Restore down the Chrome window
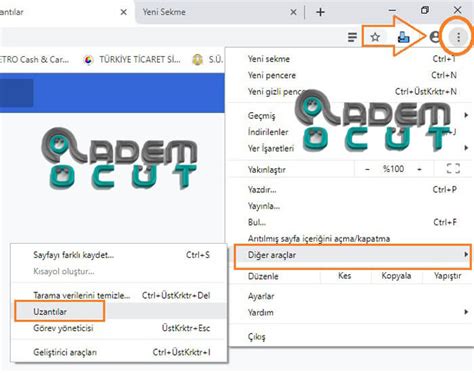The image size is (474, 373). click(425, 11)
